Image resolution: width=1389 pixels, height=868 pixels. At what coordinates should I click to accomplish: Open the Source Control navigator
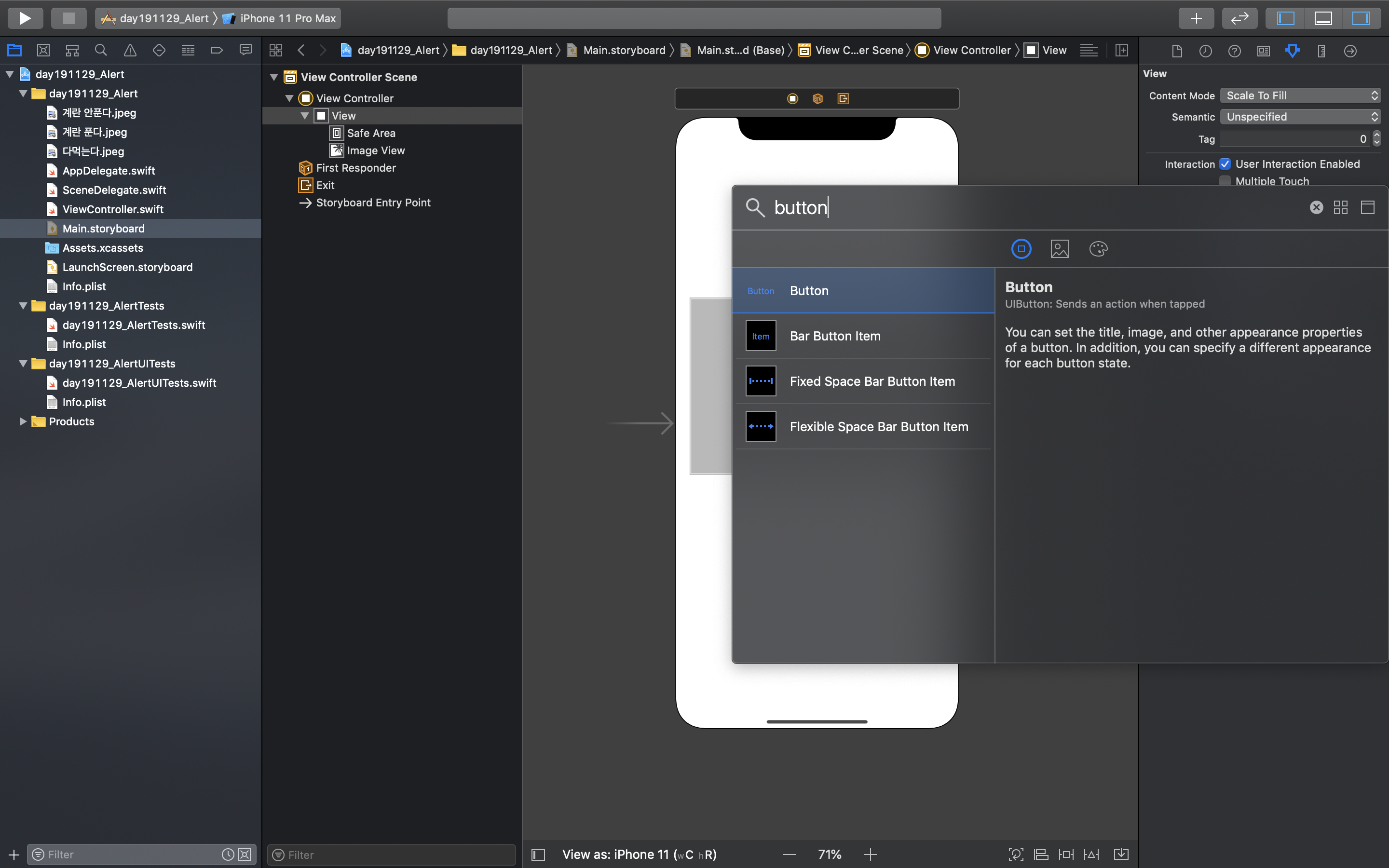click(43, 50)
